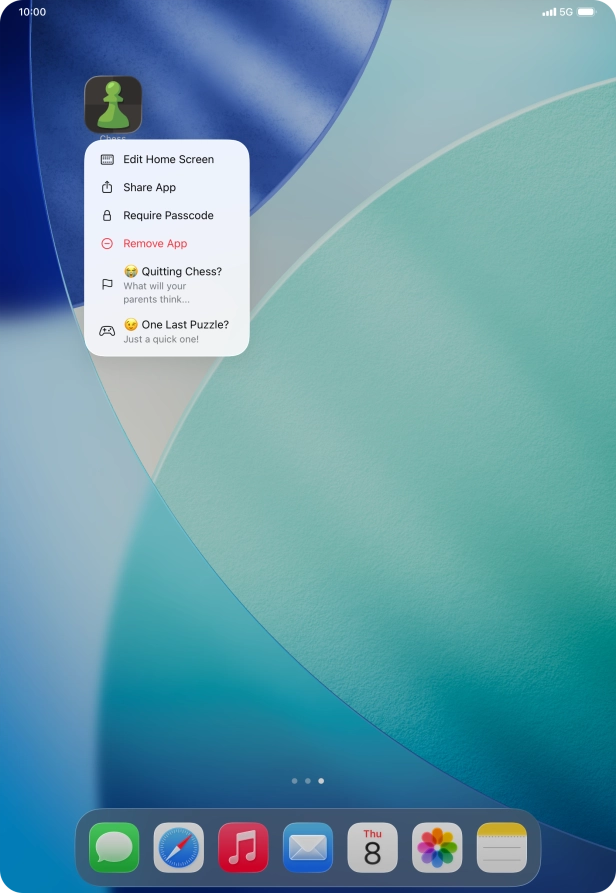Tap the Chess app icon
Screen dimensions: 616x893
click(x=113, y=104)
